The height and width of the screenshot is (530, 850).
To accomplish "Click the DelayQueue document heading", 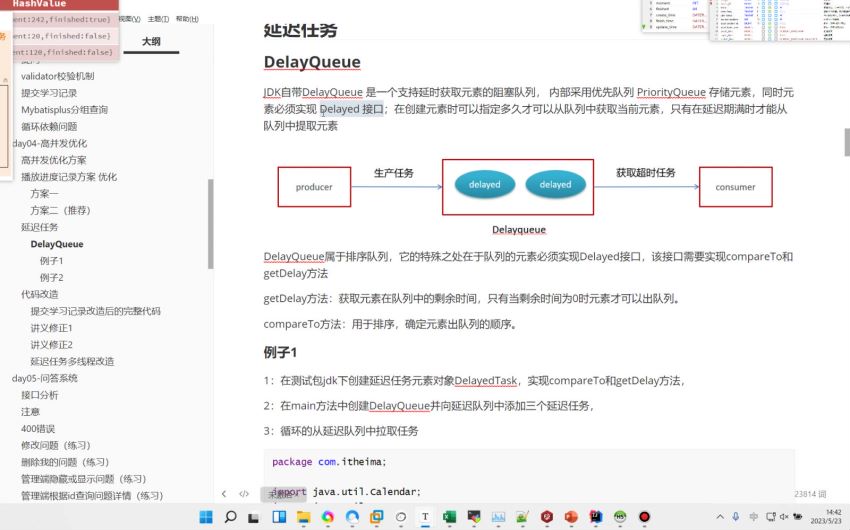I will tap(312, 62).
